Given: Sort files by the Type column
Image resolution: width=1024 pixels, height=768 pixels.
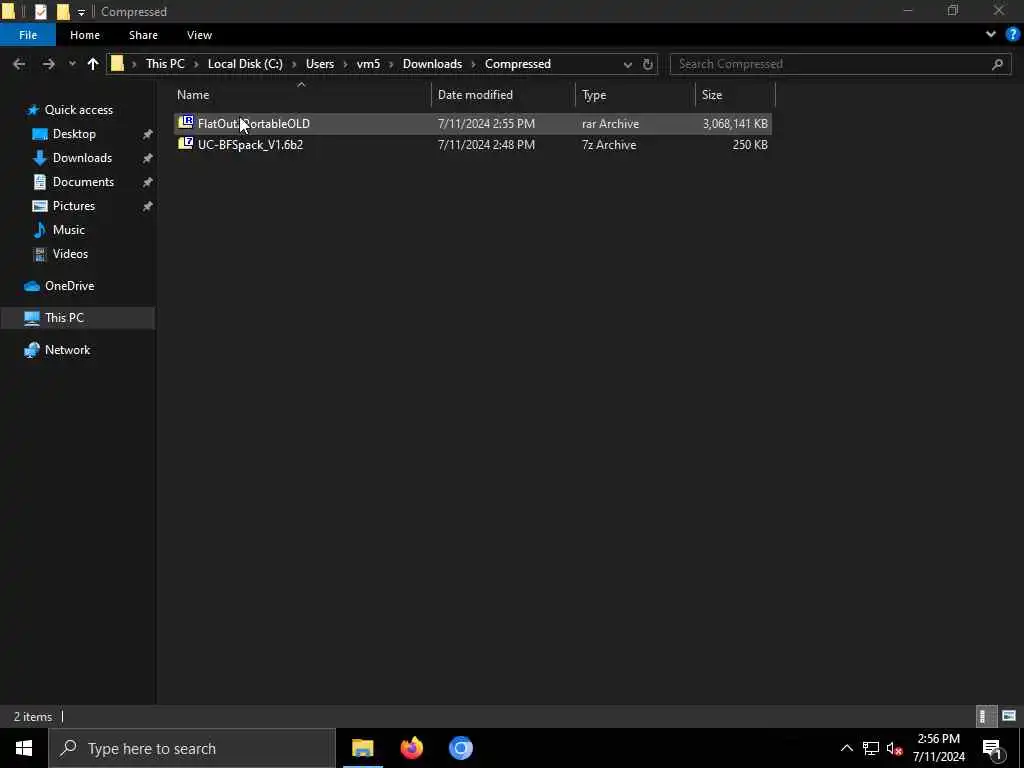Looking at the screenshot, I should [594, 95].
